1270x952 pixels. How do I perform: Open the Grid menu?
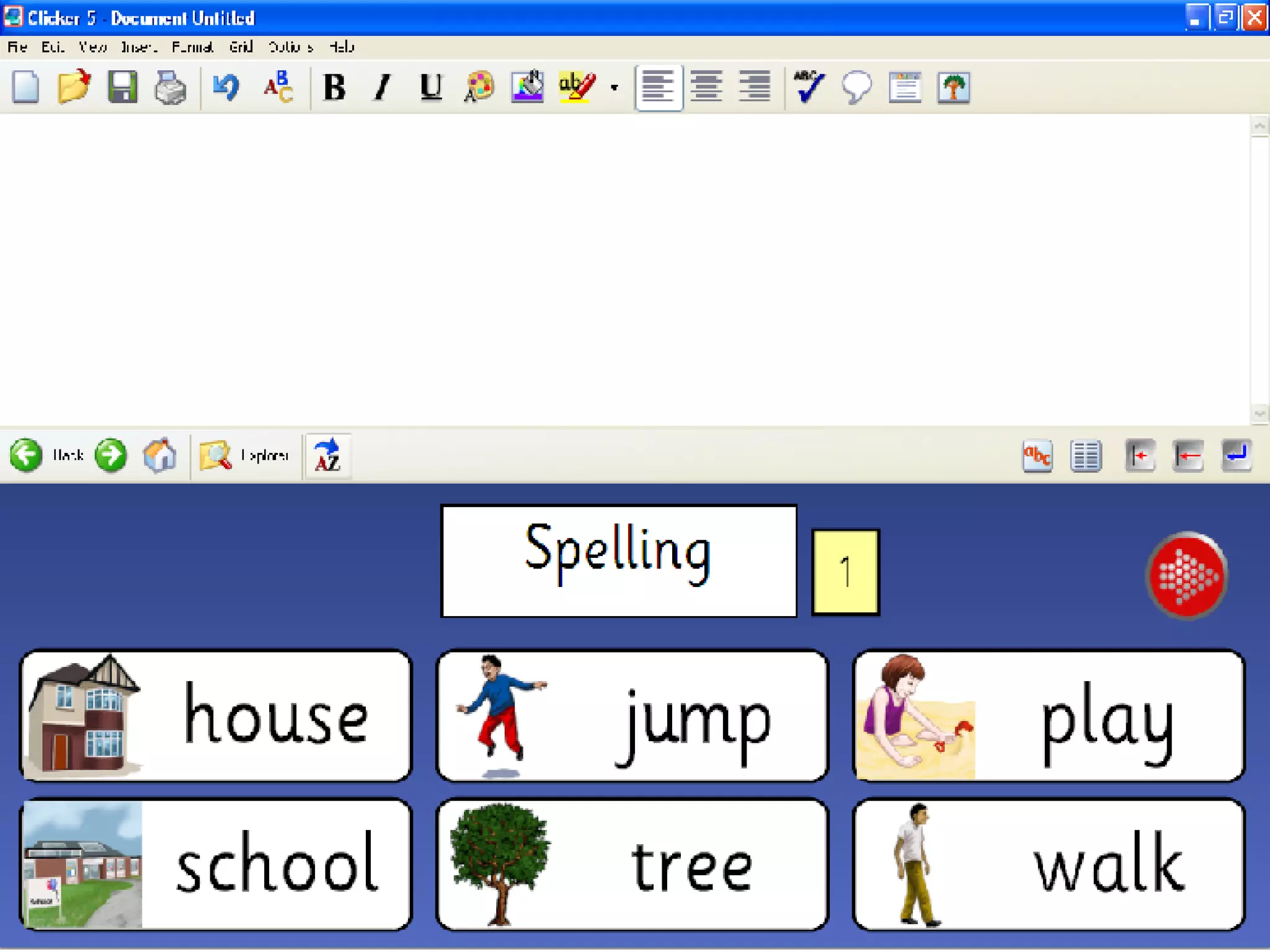[x=241, y=47]
